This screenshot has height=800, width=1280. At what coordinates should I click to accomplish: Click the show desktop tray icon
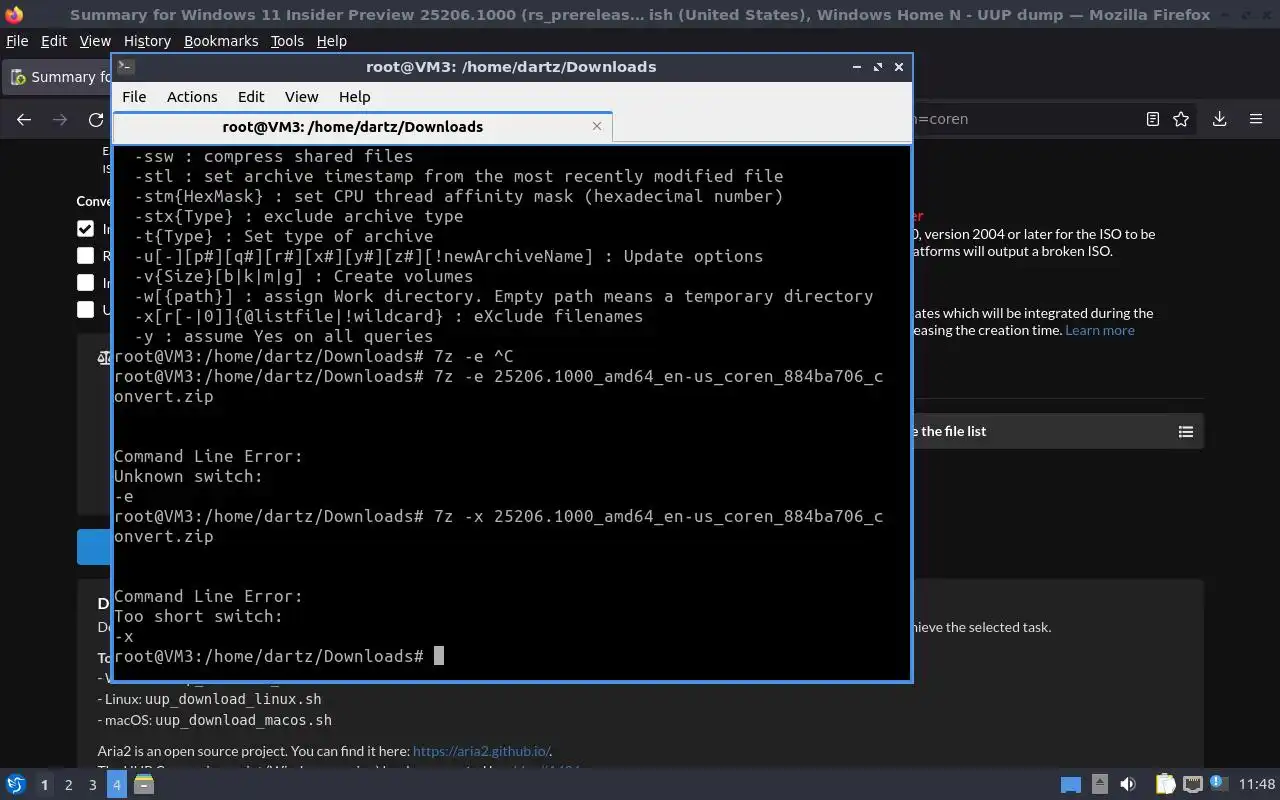1070,785
